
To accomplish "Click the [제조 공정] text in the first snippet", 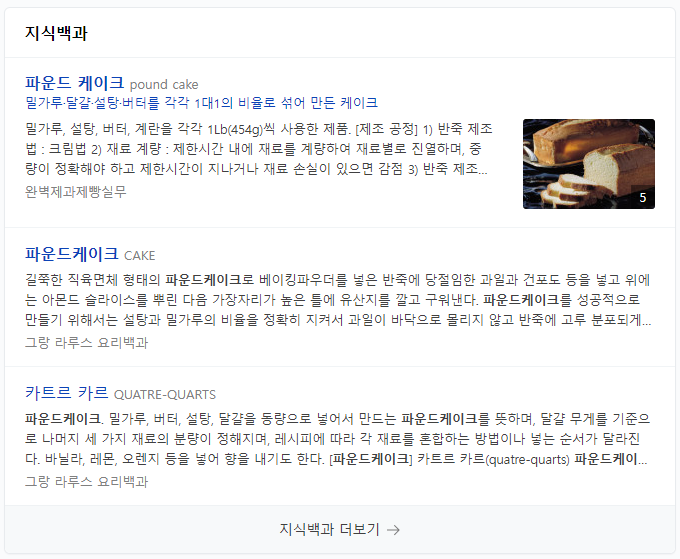I will [x=386, y=129].
